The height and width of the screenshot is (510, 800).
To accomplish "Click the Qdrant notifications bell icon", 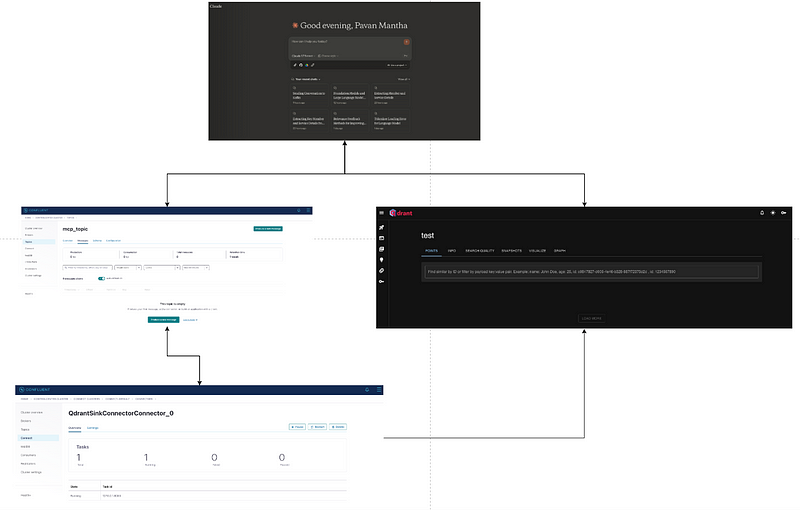I will (x=761, y=213).
